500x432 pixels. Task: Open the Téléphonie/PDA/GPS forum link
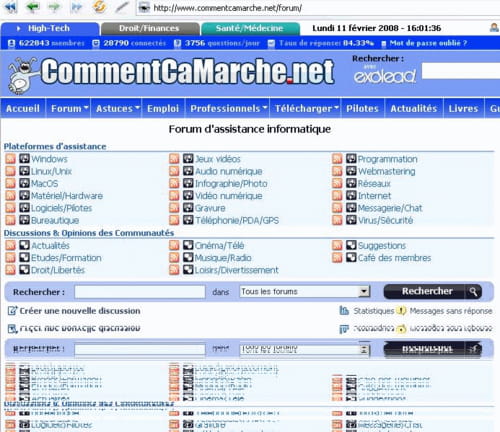237,220
